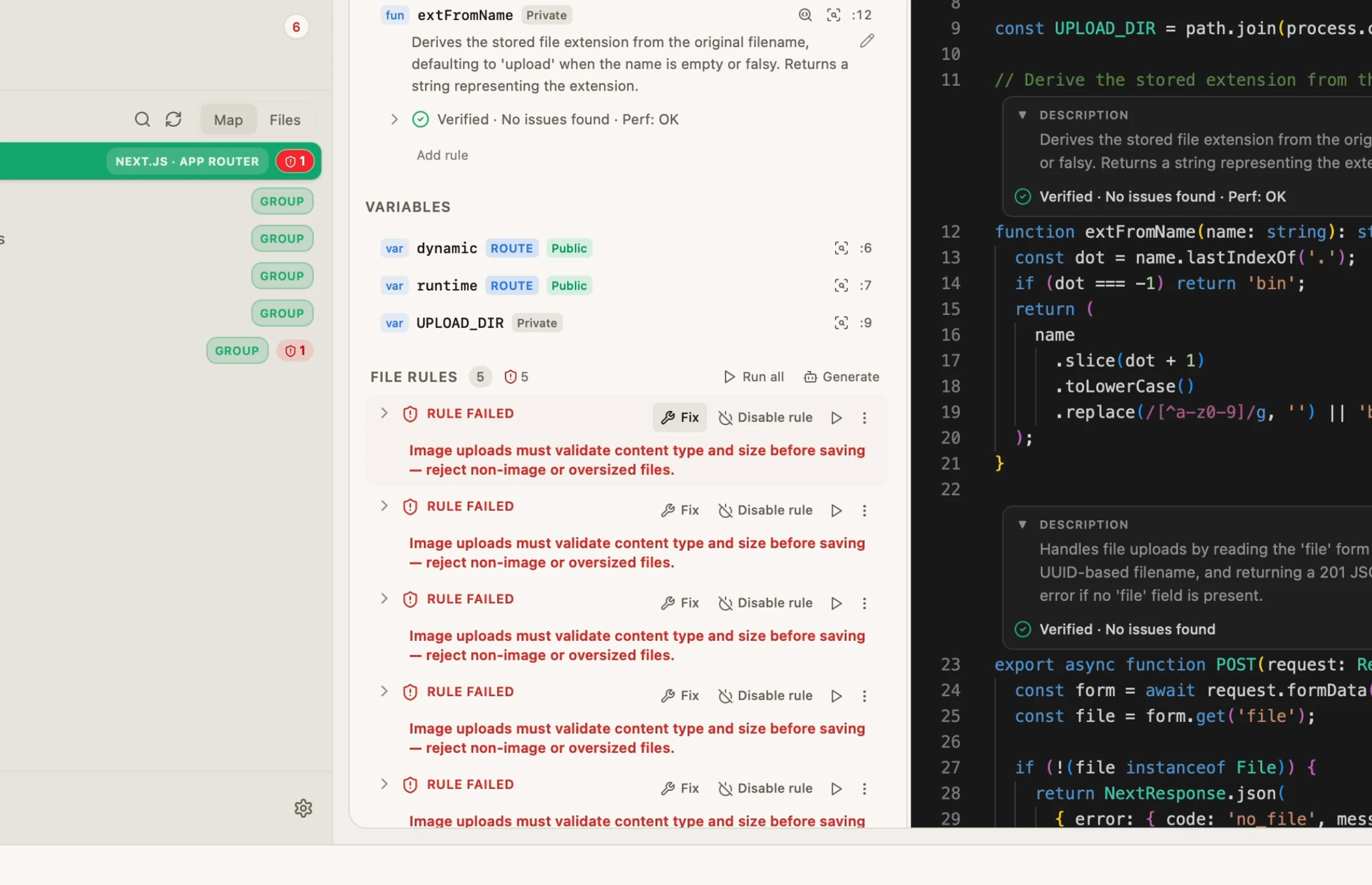Click the Public tag on the runtime variable
The height and width of the screenshot is (885, 1372).
coord(569,286)
